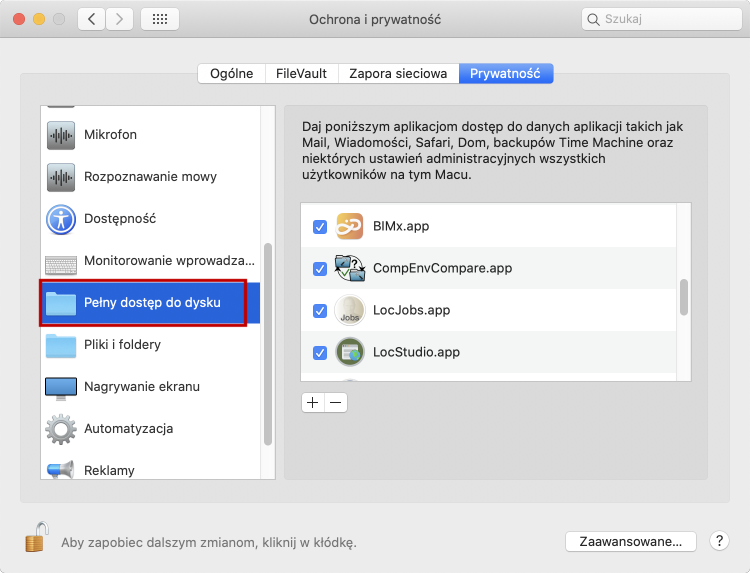The image size is (750, 573).
Task: Select the Prywatność tab
Action: click(x=506, y=74)
